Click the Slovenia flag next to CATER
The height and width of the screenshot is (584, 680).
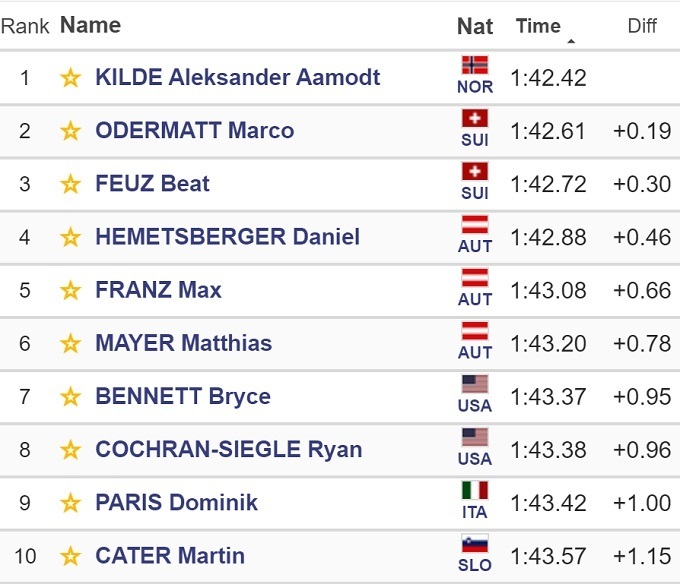pyautogui.click(x=475, y=545)
